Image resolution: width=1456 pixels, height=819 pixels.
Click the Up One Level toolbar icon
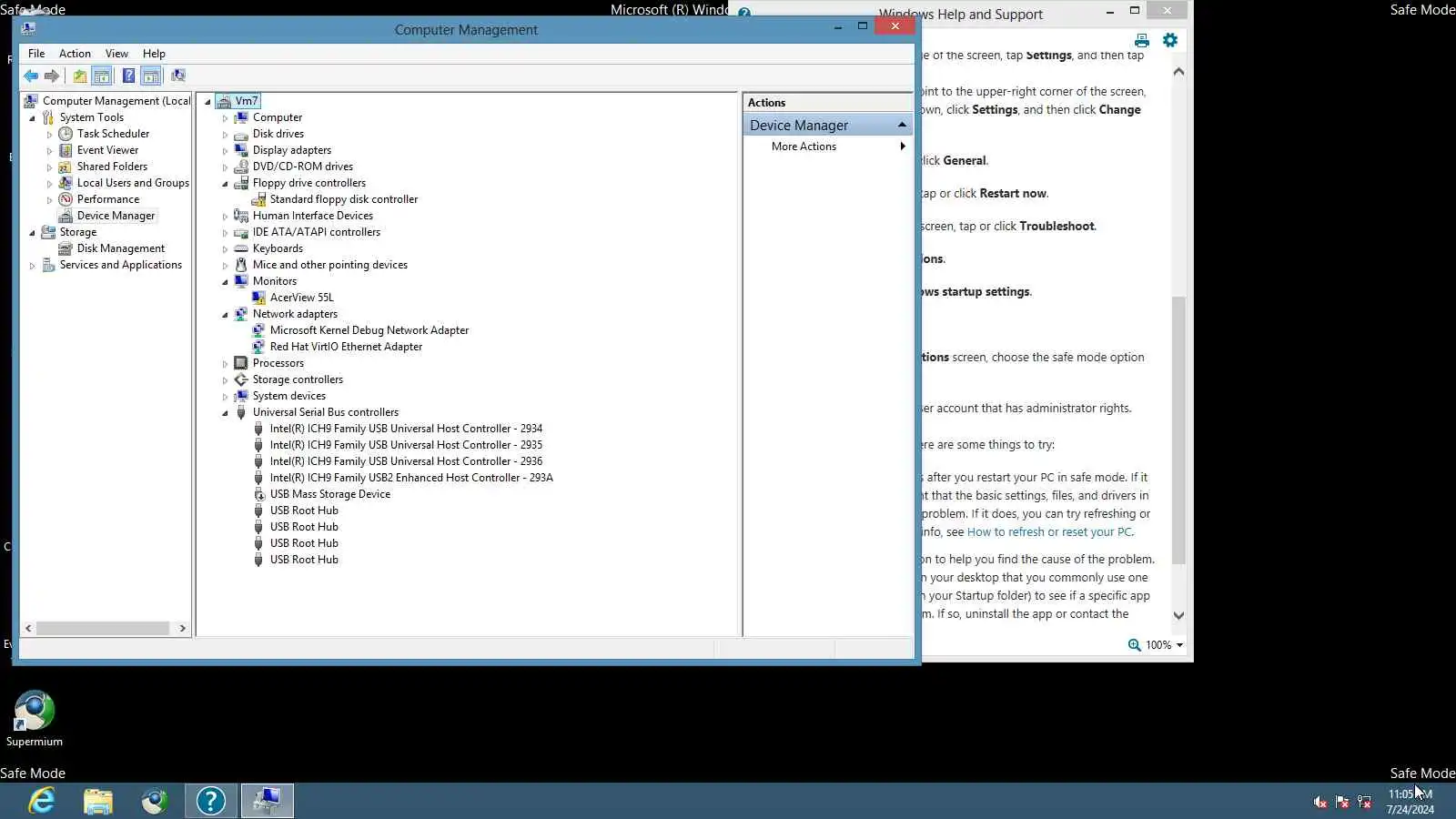point(80,76)
